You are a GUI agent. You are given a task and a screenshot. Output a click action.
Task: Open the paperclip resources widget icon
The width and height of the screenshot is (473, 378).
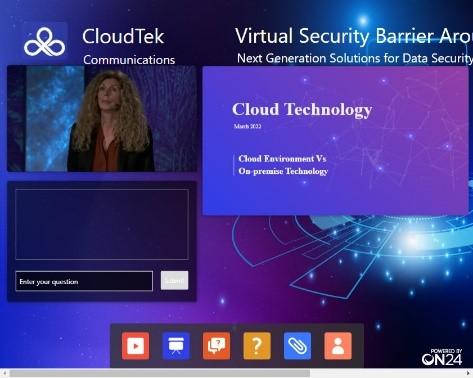tap(297, 346)
